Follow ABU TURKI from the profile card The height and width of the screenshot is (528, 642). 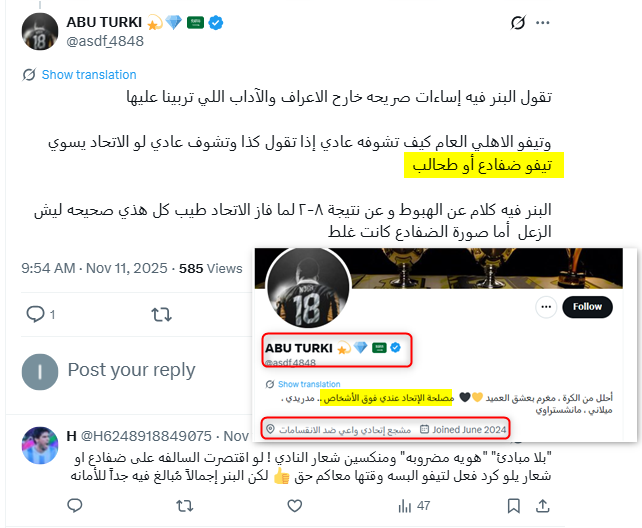point(587,307)
